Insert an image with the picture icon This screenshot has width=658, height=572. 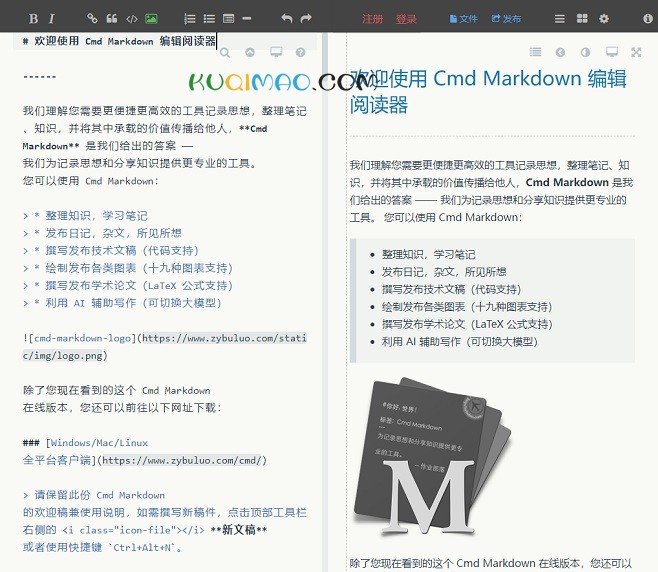pyautogui.click(x=151, y=18)
